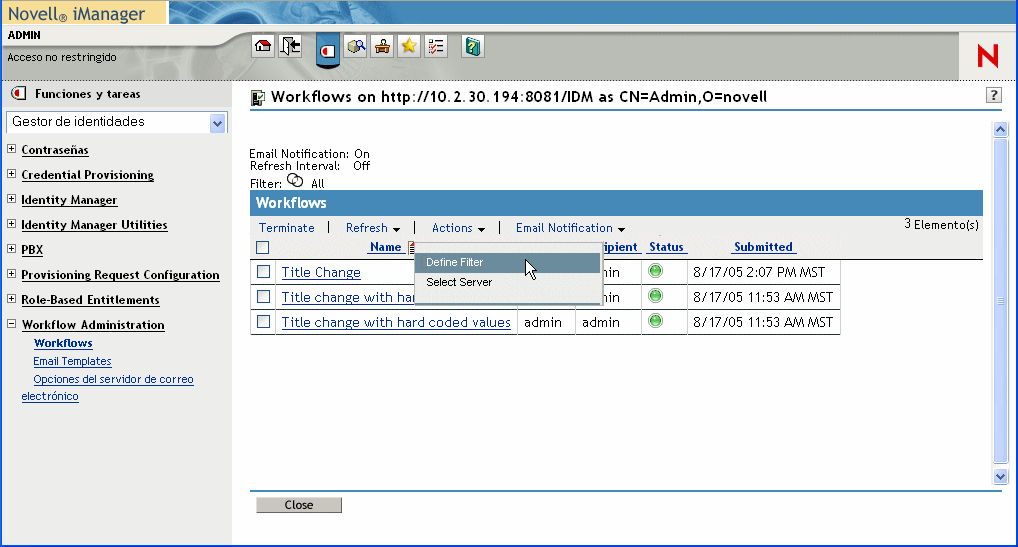The width and height of the screenshot is (1018, 547).
Task: Click the scrollbar up arrow
Action: coord(1000,130)
